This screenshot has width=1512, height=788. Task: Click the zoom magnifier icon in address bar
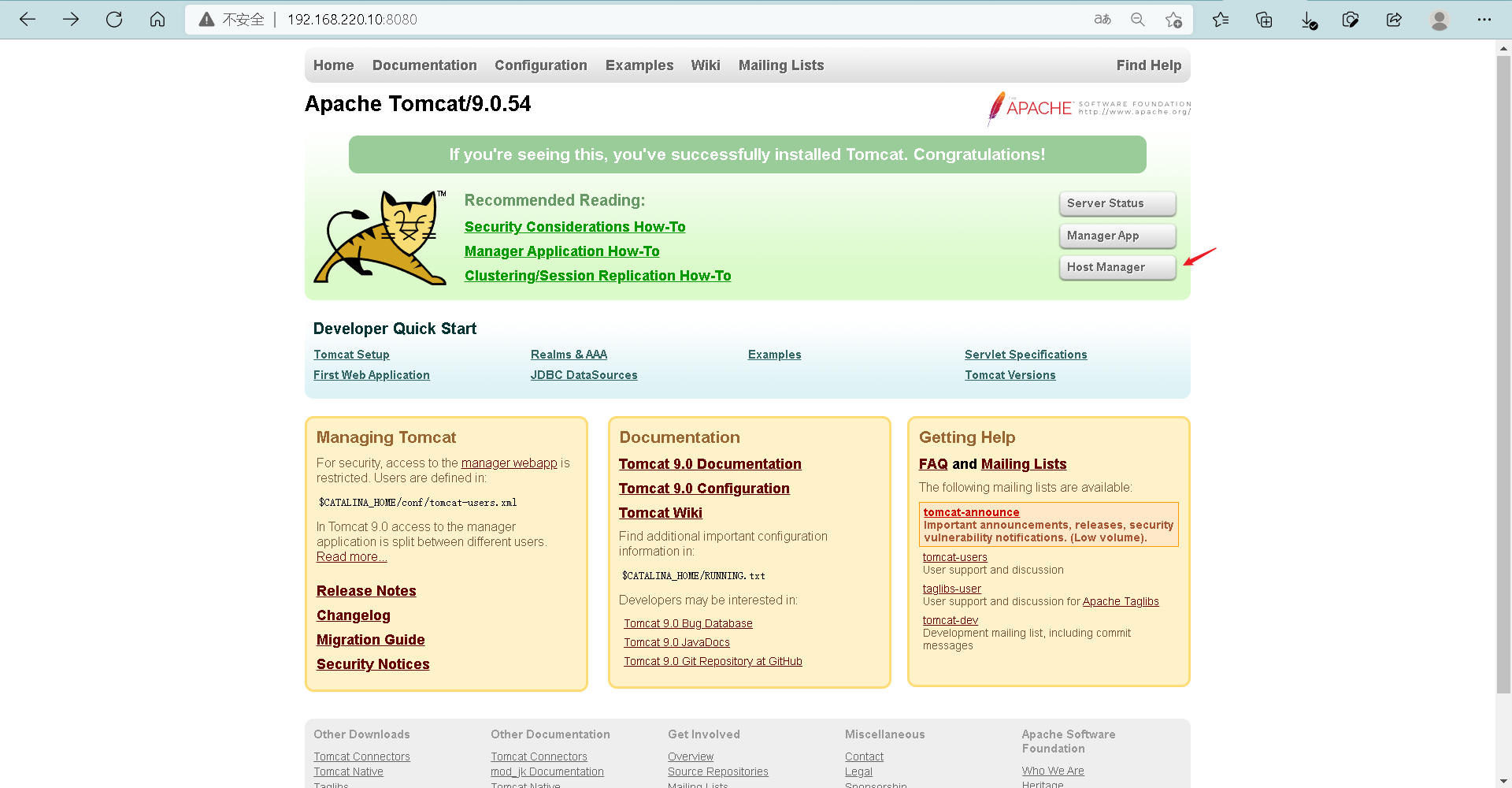1137,20
